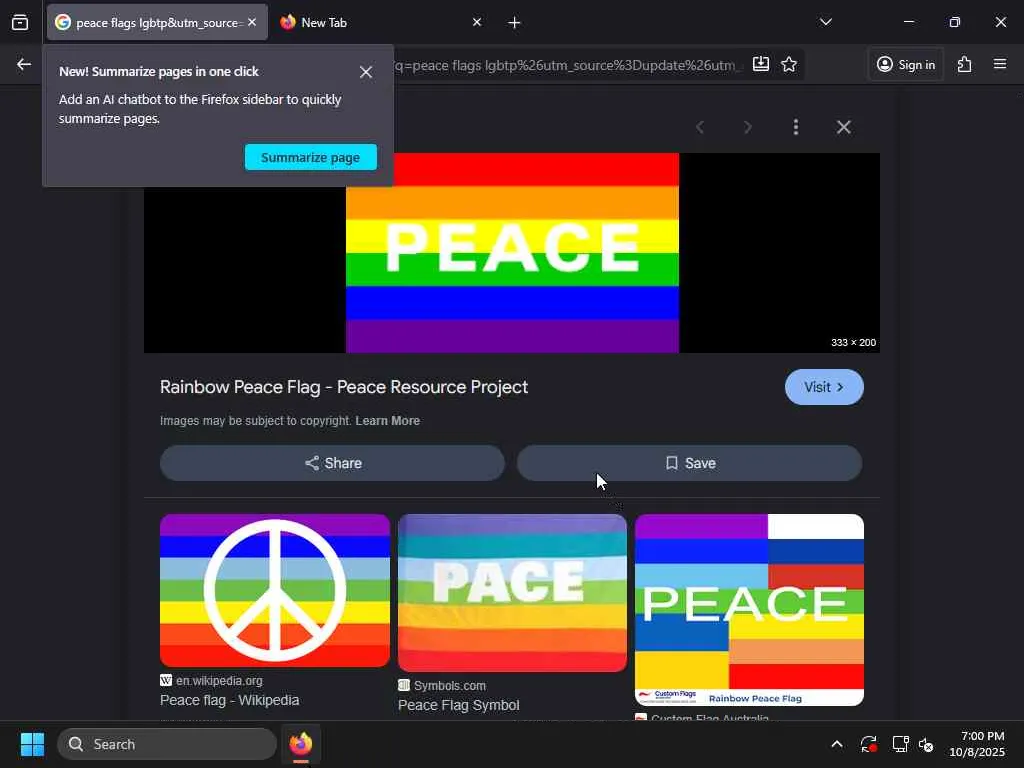Viewport: 1024px width, 768px height.
Task: Open the Custom Flags rainbow peace thumbnail
Action: click(749, 610)
